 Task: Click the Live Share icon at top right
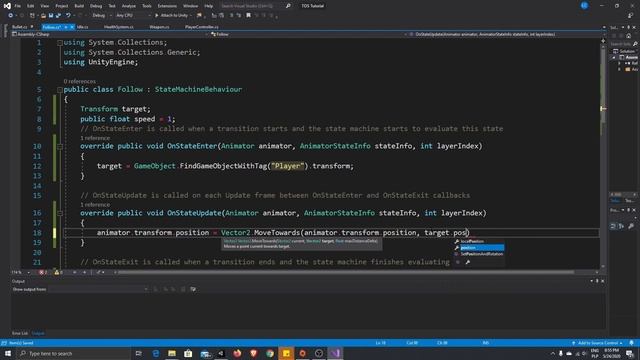pos(630,16)
